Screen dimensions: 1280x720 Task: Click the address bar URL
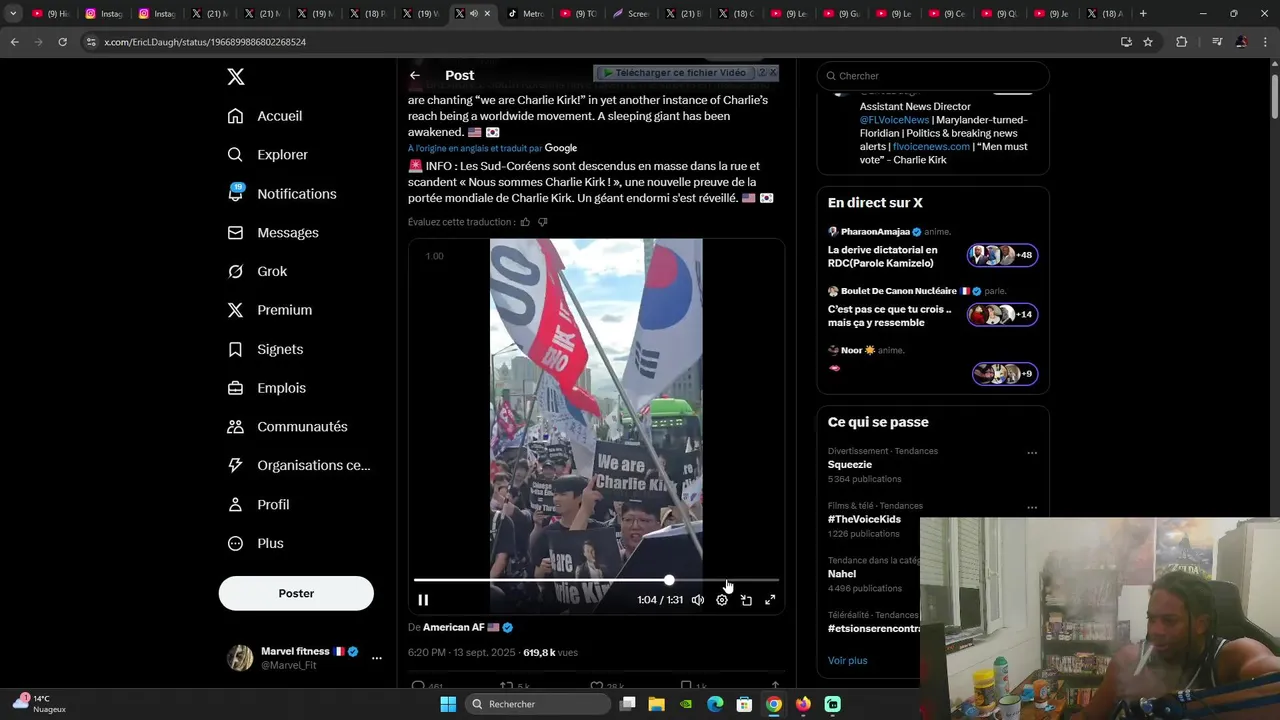pos(205,42)
